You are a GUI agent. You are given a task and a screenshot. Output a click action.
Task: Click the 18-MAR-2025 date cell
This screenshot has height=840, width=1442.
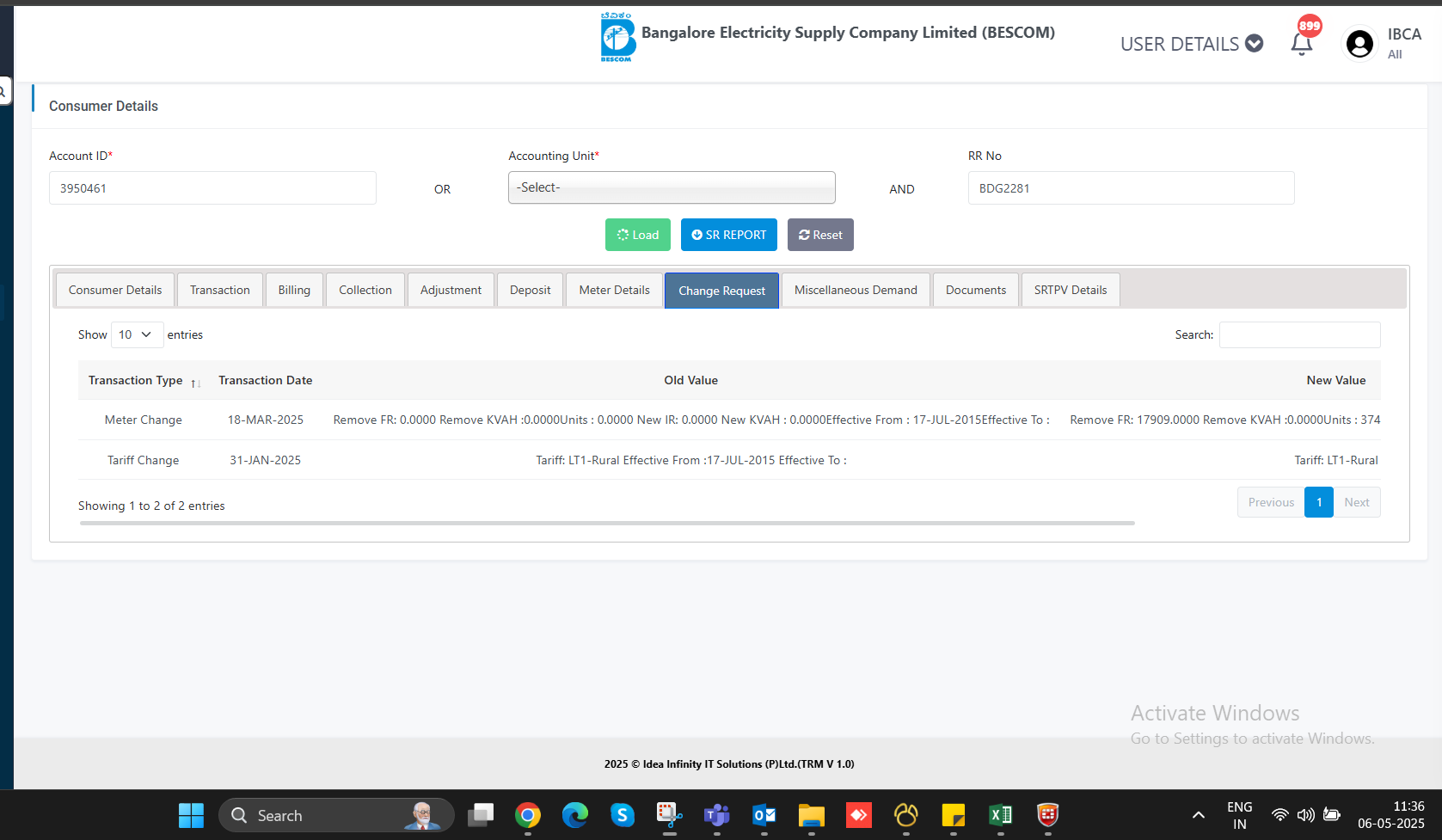pyautogui.click(x=266, y=420)
